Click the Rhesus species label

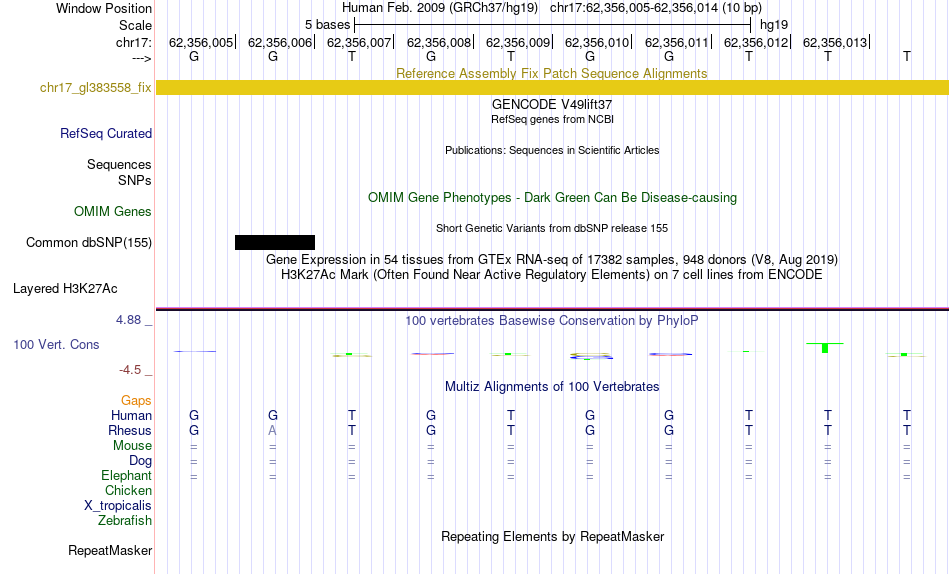(130, 430)
